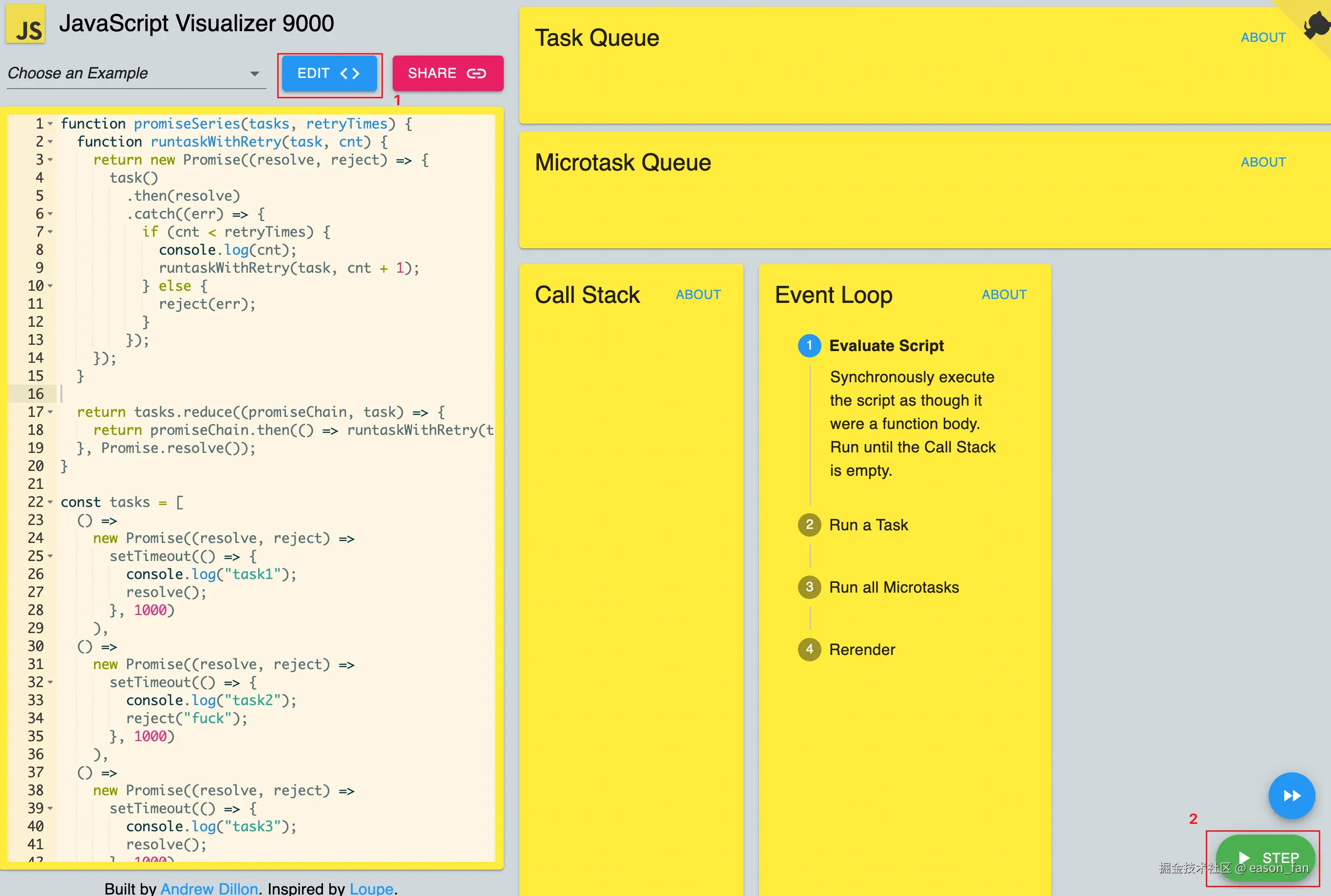Click Run a Task step circle
This screenshot has height=896, width=1331.
(x=809, y=524)
